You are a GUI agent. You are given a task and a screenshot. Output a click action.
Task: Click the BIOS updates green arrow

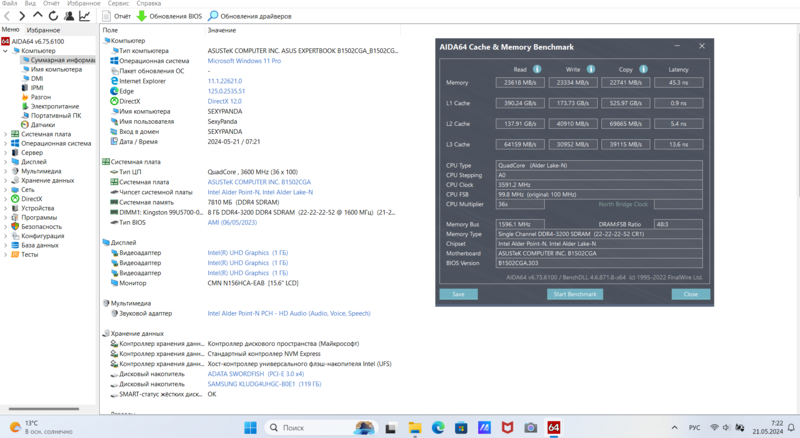pos(141,16)
